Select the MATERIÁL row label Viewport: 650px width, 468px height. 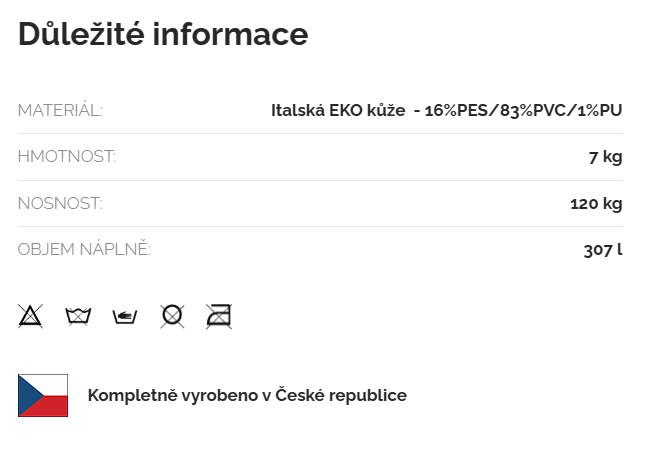click(60, 110)
